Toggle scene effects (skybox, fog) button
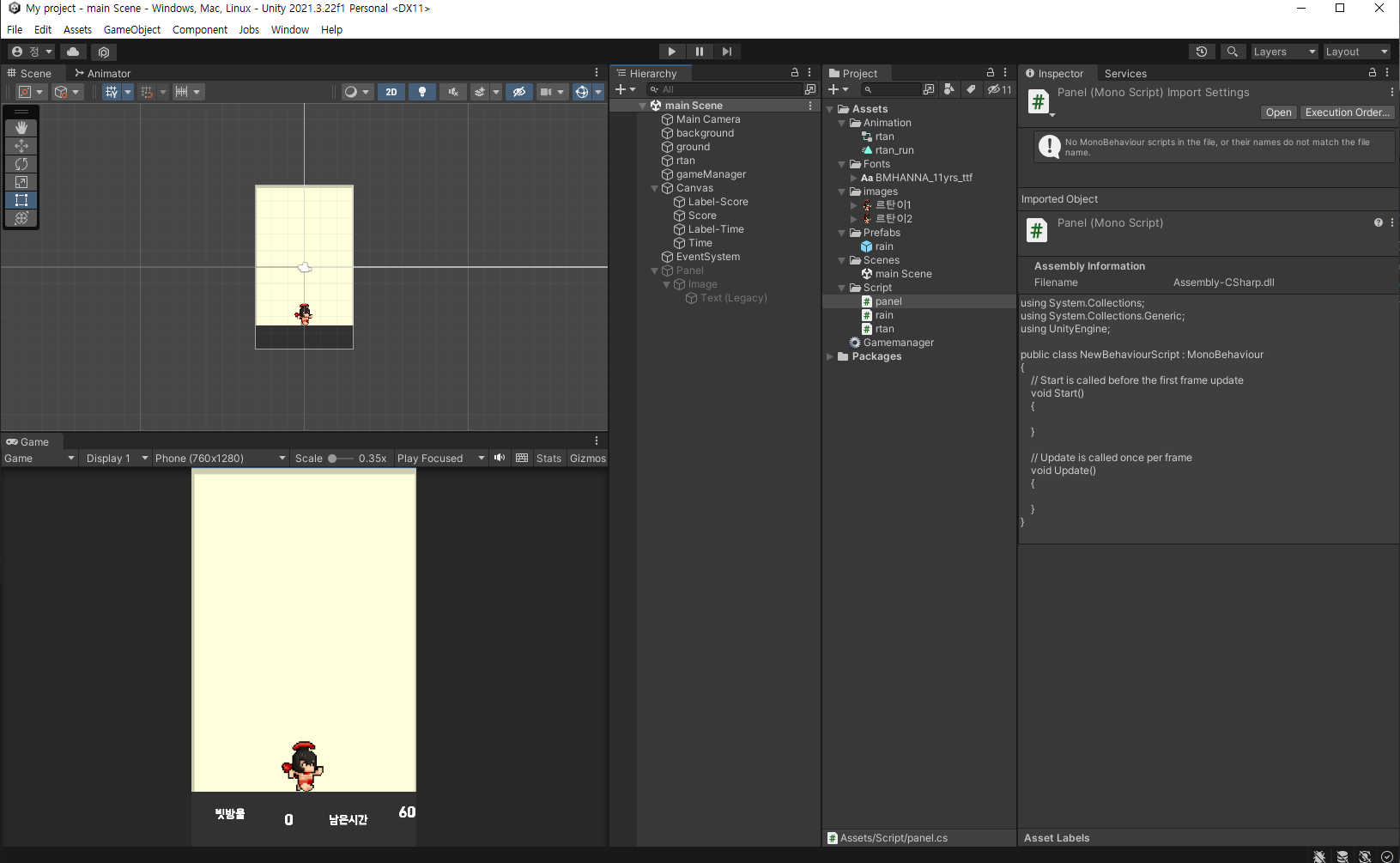This screenshot has height=863, width=1400. [x=480, y=92]
